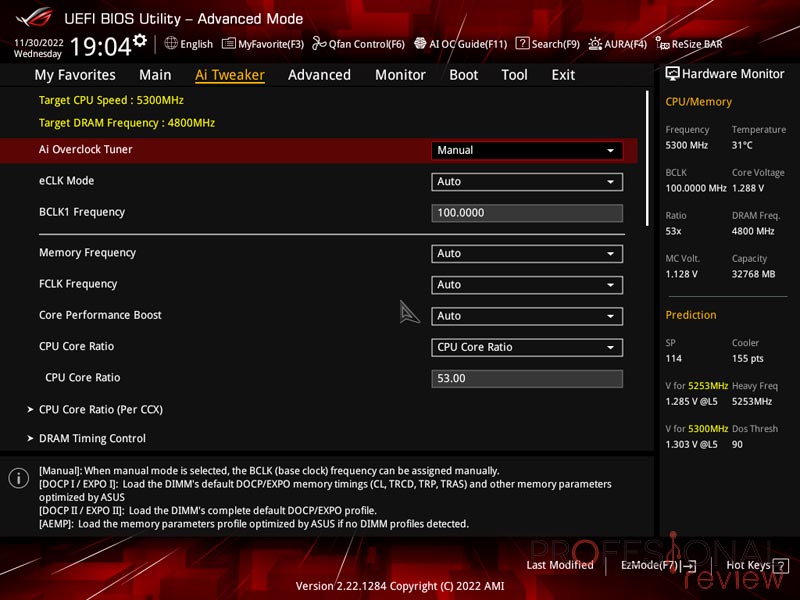
Task: Click the English language globe icon
Action: click(x=171, y=43)
